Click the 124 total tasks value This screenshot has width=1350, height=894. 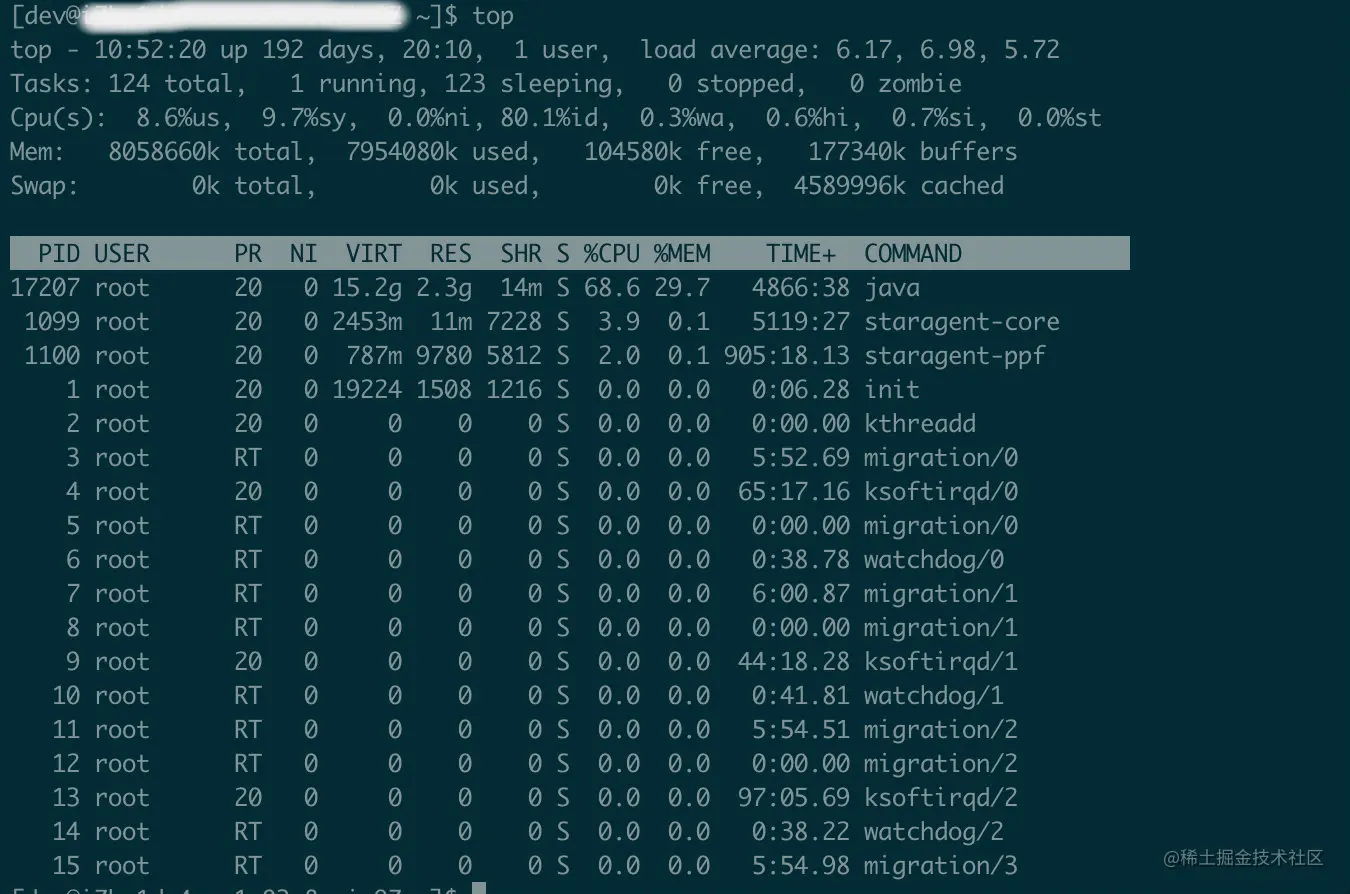[x=129, y=84]
